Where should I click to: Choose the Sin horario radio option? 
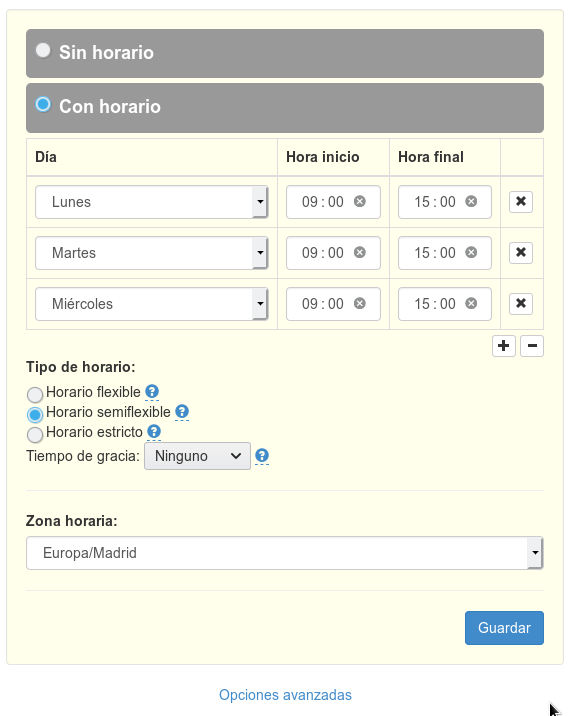coord(43,50)
